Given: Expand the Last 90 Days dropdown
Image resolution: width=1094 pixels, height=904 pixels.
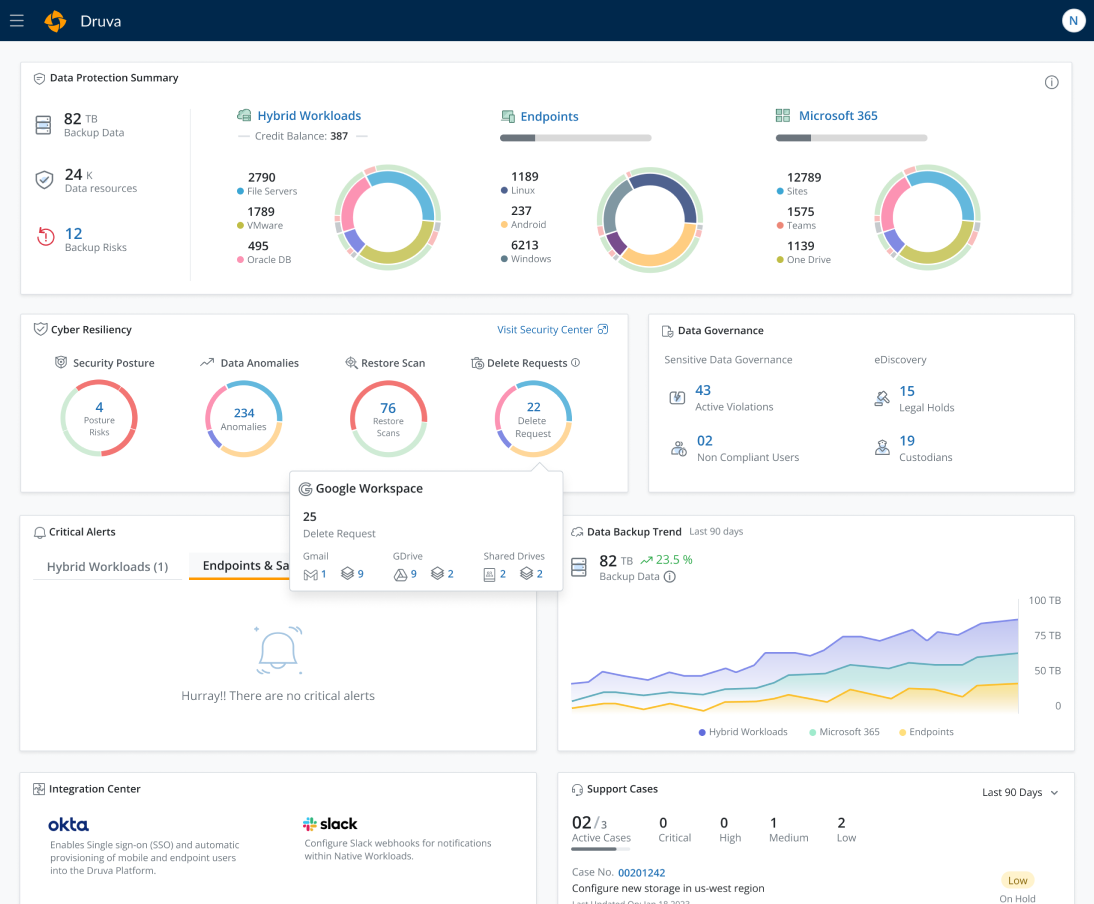Looking at the screenshot, I should point(1020,792).
